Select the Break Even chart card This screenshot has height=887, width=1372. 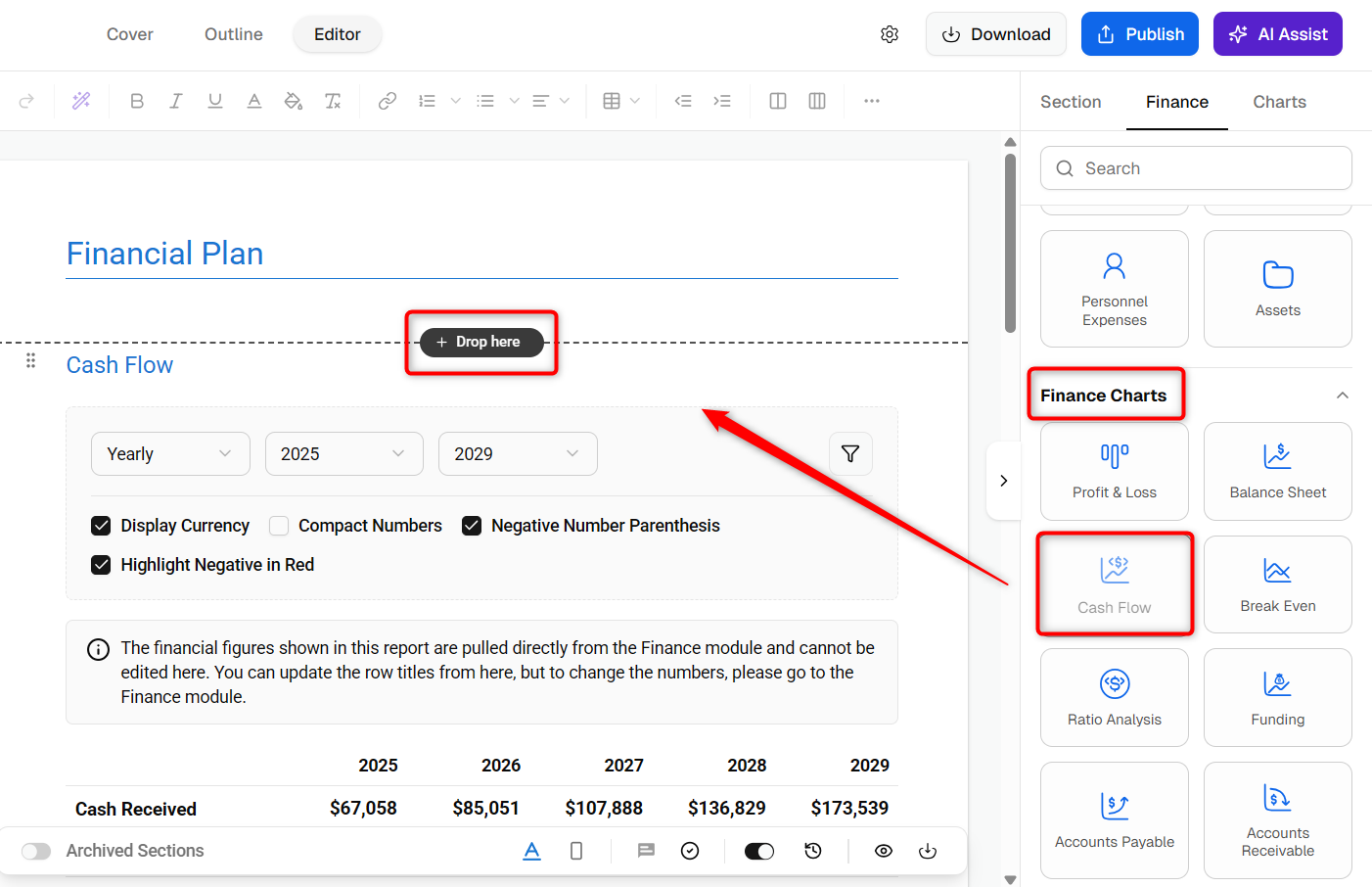(x=1278, y=584)
